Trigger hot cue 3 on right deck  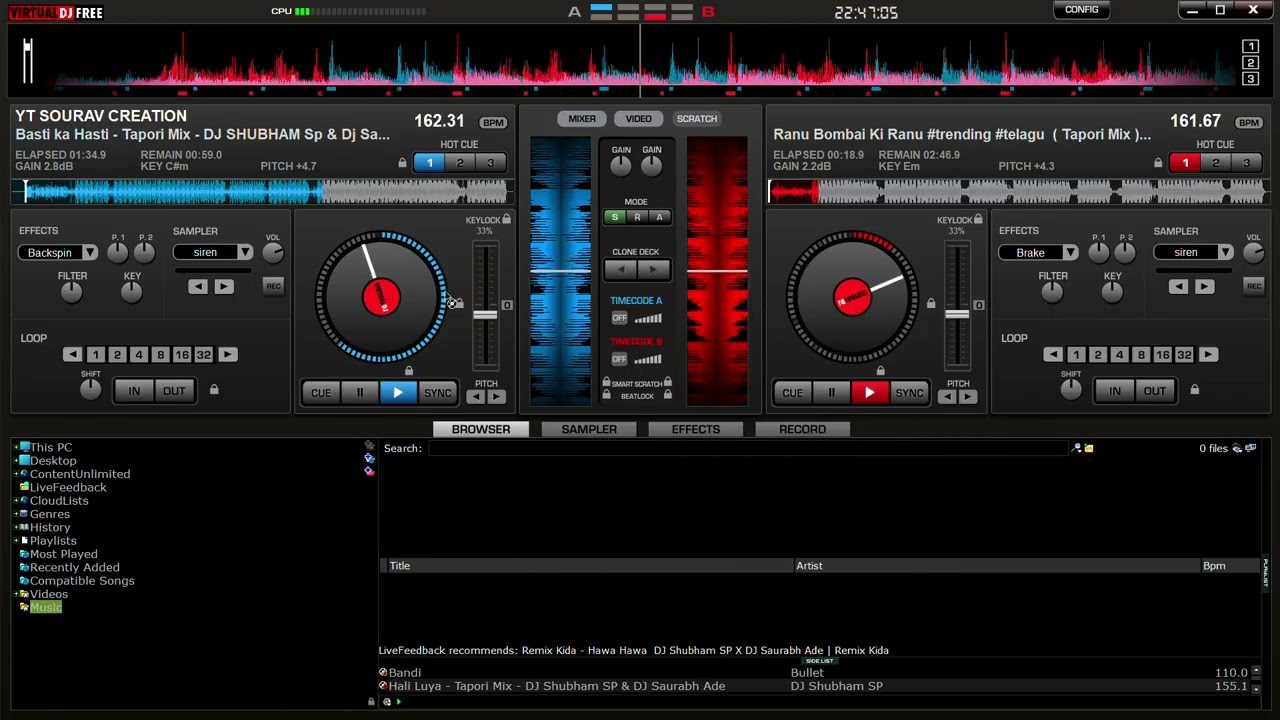pos(1246,163)
